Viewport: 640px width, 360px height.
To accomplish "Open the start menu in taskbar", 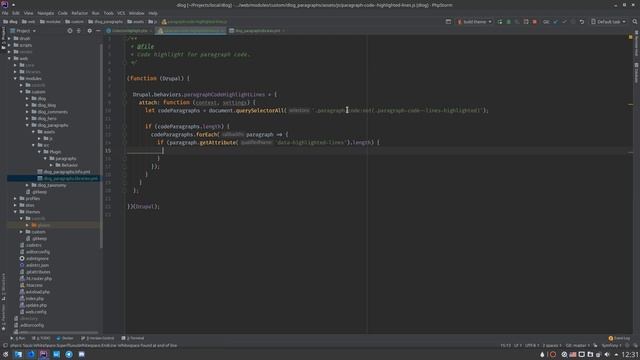I will coord(5,354).
